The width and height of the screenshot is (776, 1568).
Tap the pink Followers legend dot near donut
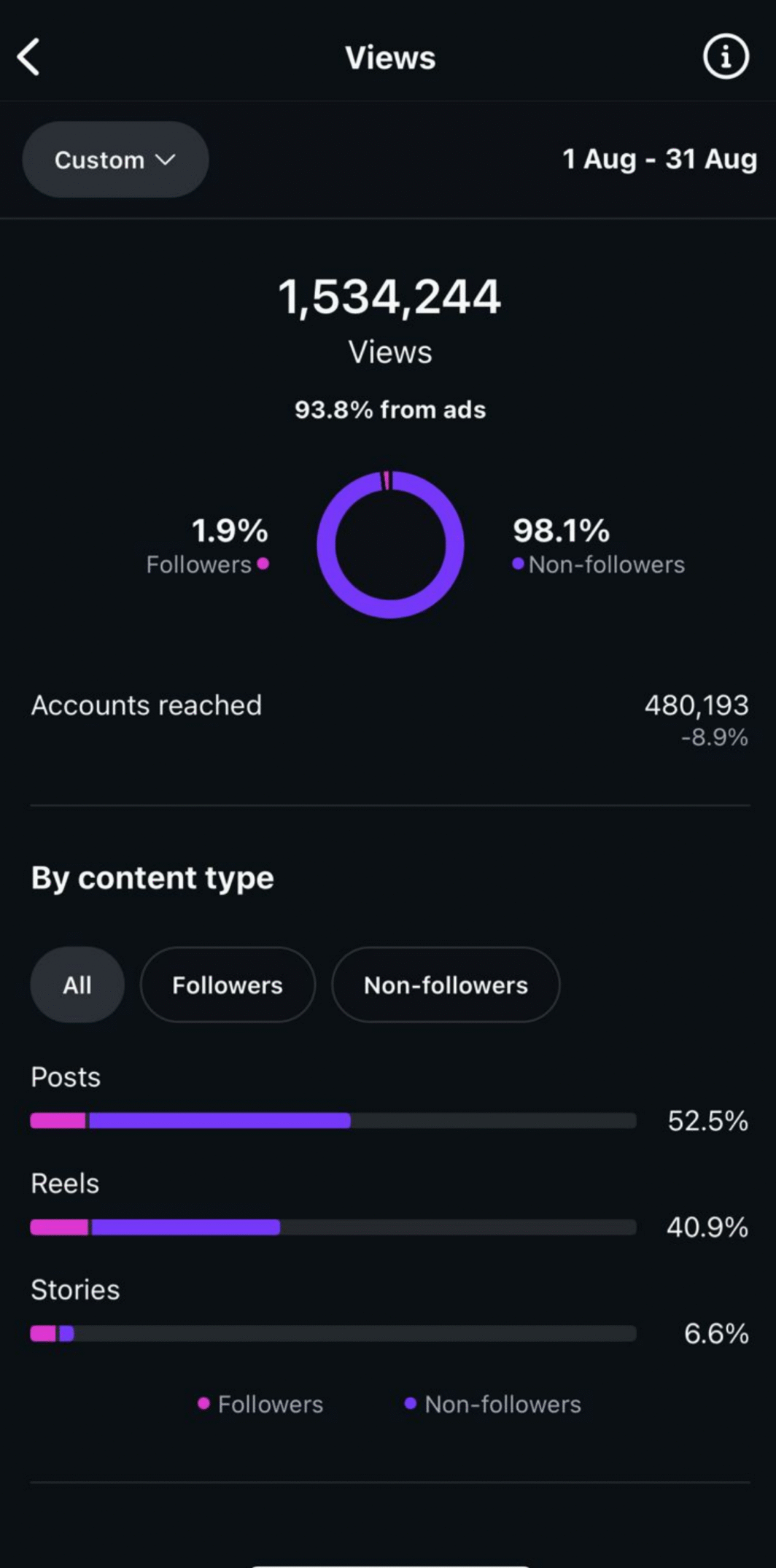(263, 563)
